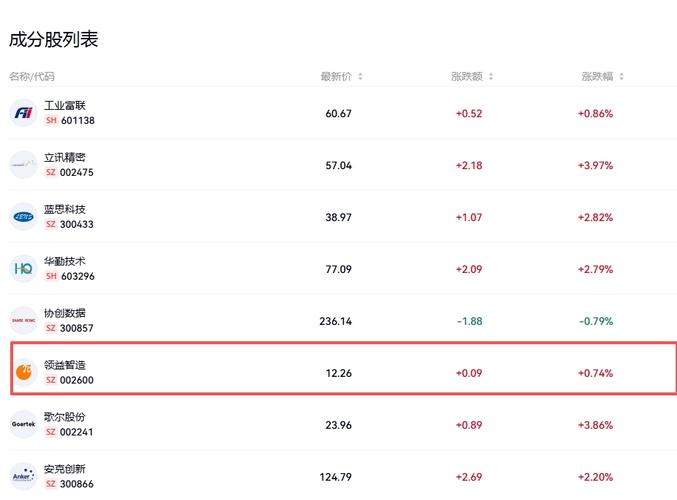
Task: Open stock 工业富联 name link
Action: point(65,105)
